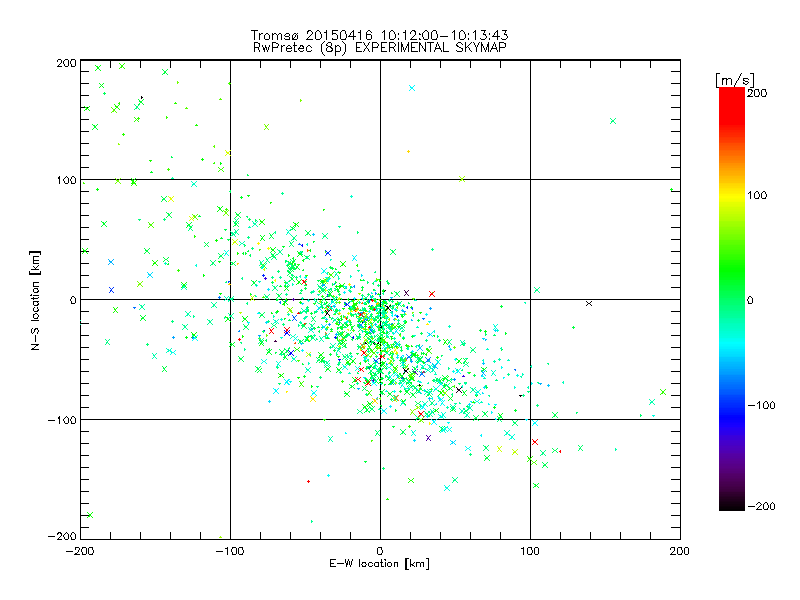Click the y-axis tick label '100'

(67, 180)
